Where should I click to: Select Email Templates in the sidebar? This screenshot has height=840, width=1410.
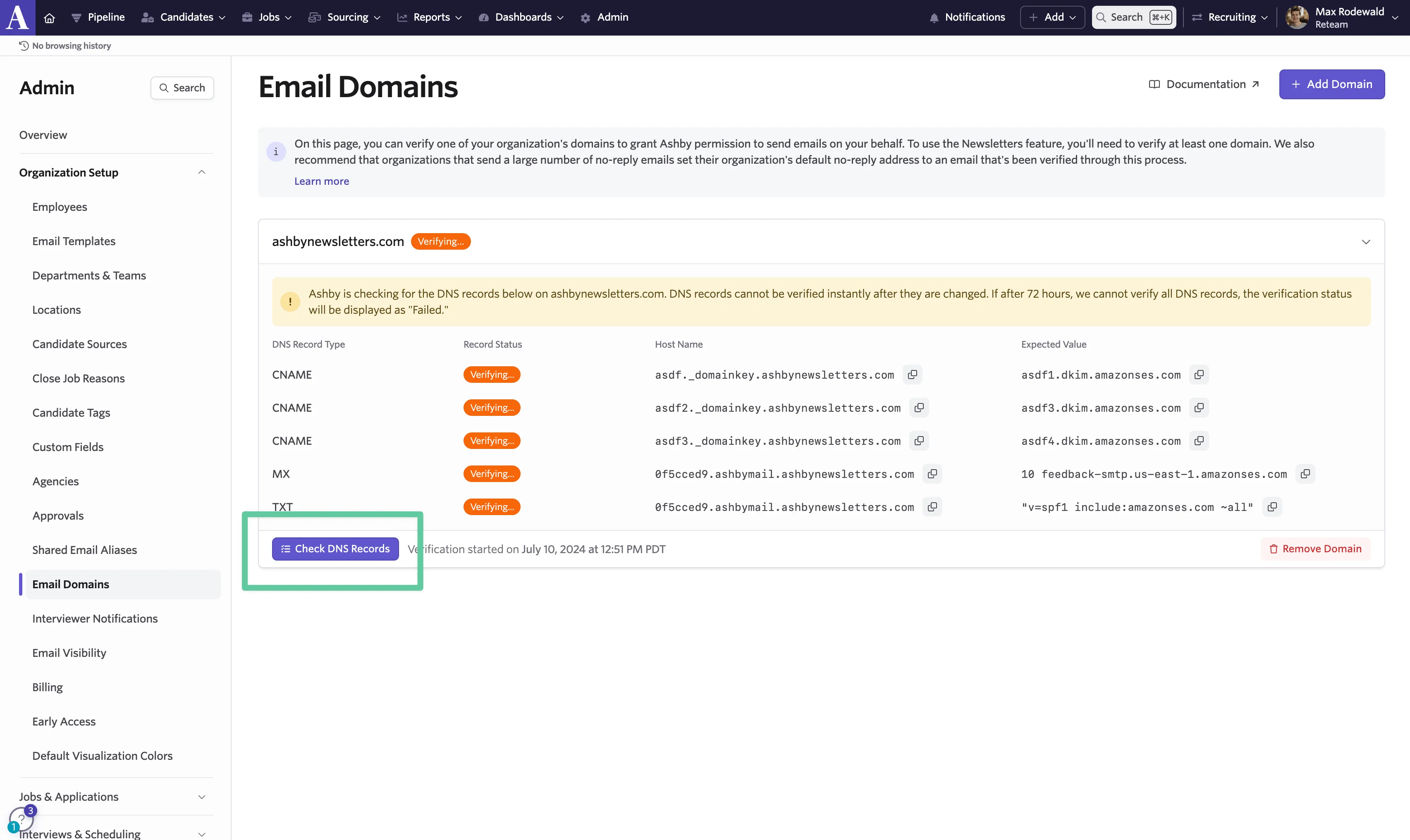point(74,241)
